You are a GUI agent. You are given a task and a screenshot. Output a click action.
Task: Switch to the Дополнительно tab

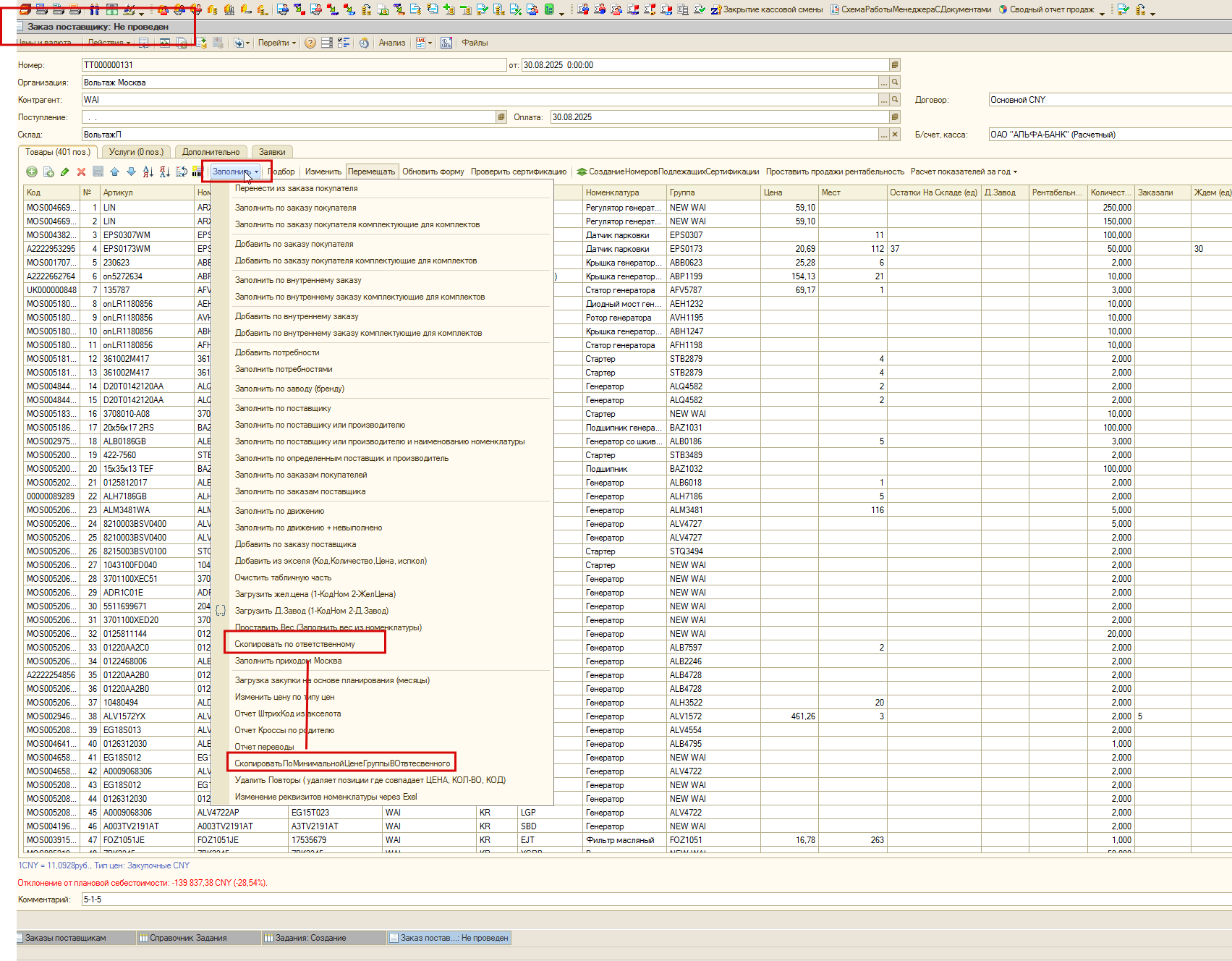(x=211, y=152)
